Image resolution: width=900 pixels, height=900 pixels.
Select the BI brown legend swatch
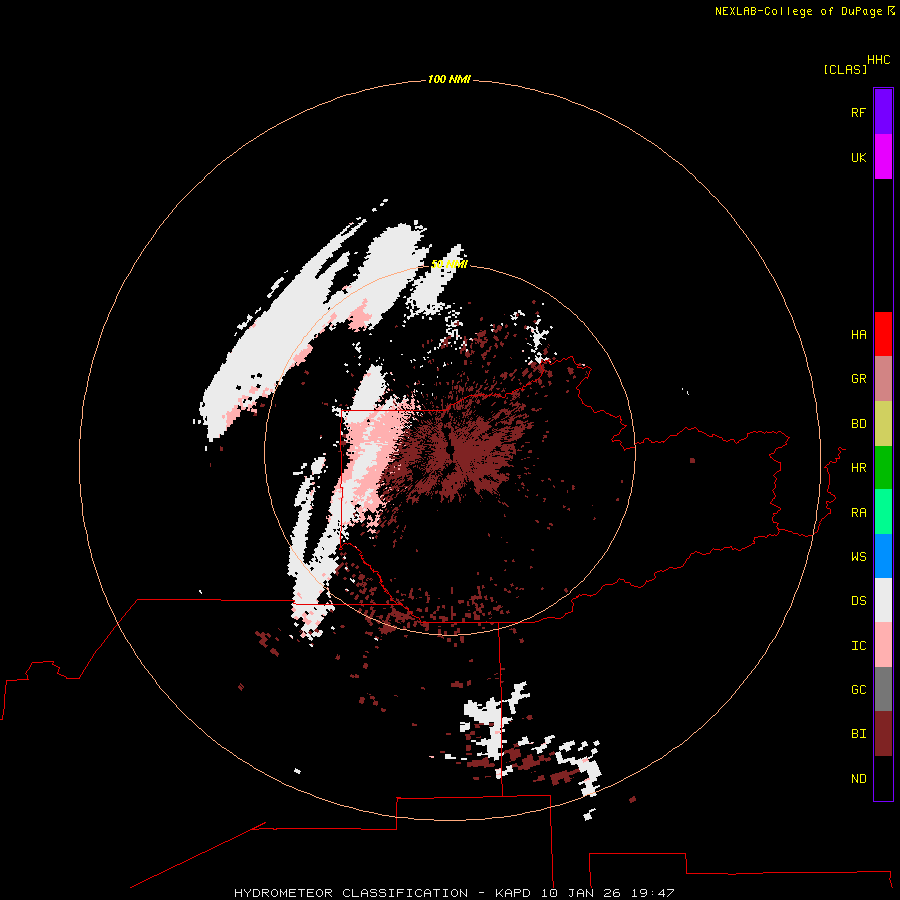click(x=883, y=734)
